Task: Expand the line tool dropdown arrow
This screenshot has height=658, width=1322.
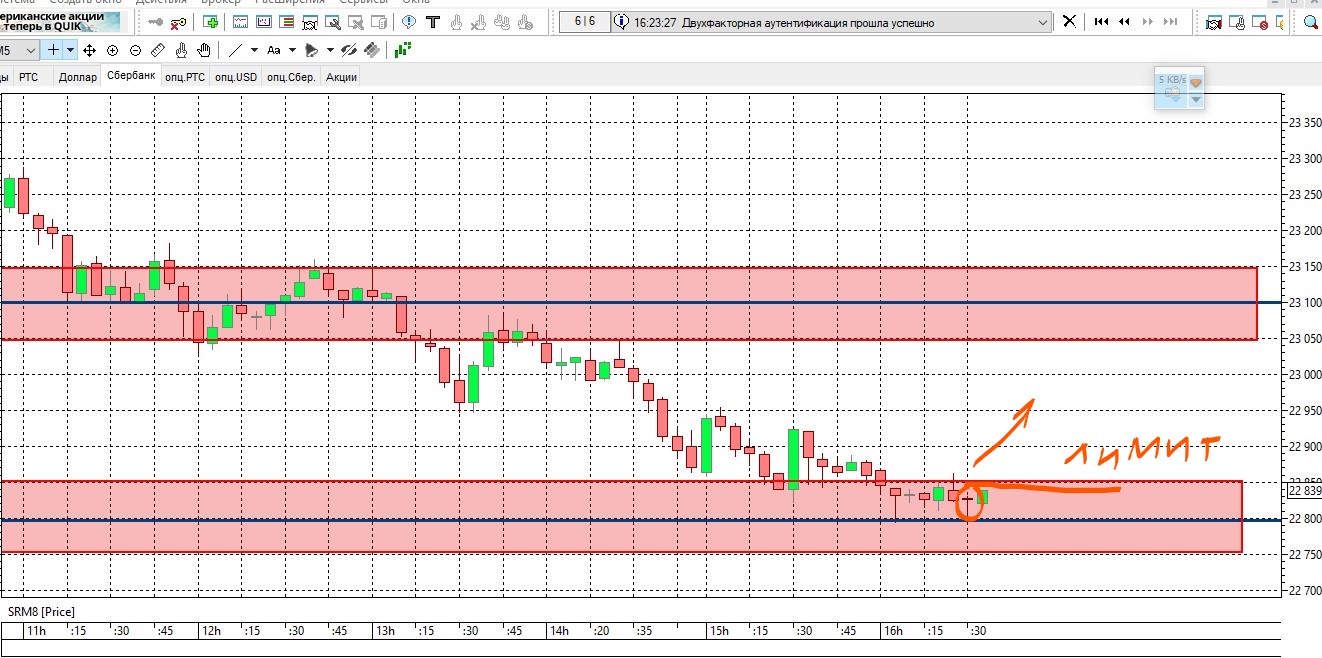Action: (254, 50)
